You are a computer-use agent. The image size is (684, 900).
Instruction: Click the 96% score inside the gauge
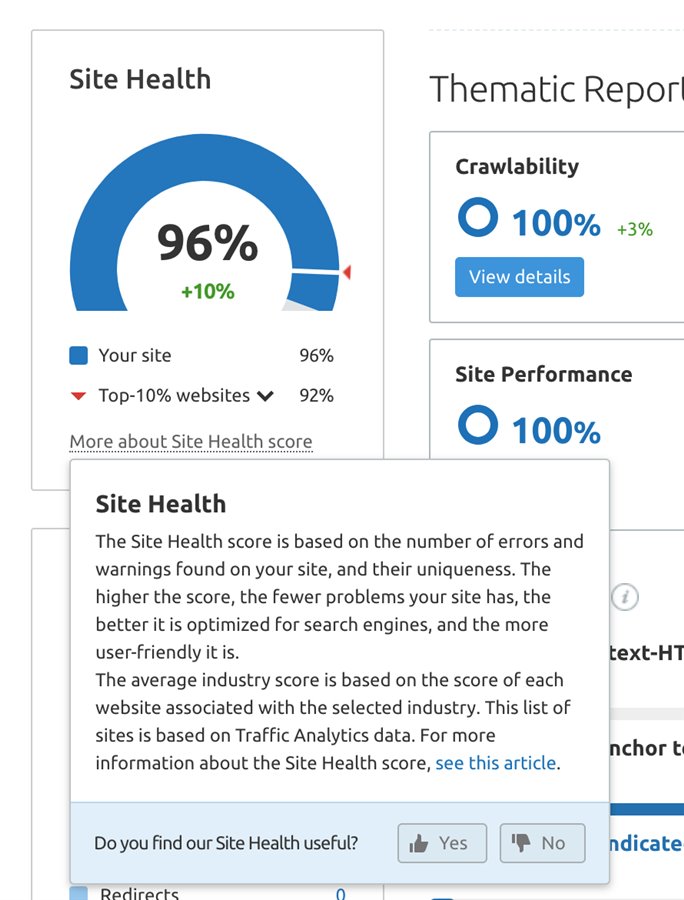pyautogui.click(x=207, y=243)
